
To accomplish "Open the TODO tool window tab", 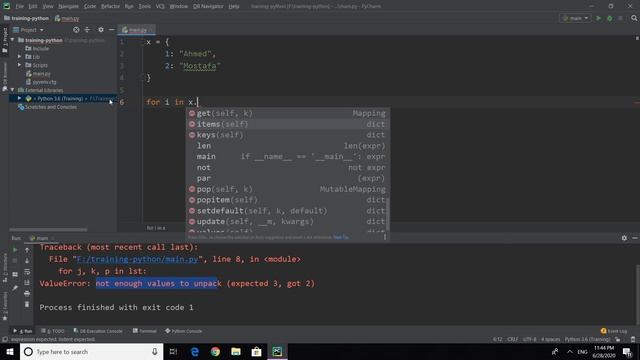I will (x=53, y=331).
